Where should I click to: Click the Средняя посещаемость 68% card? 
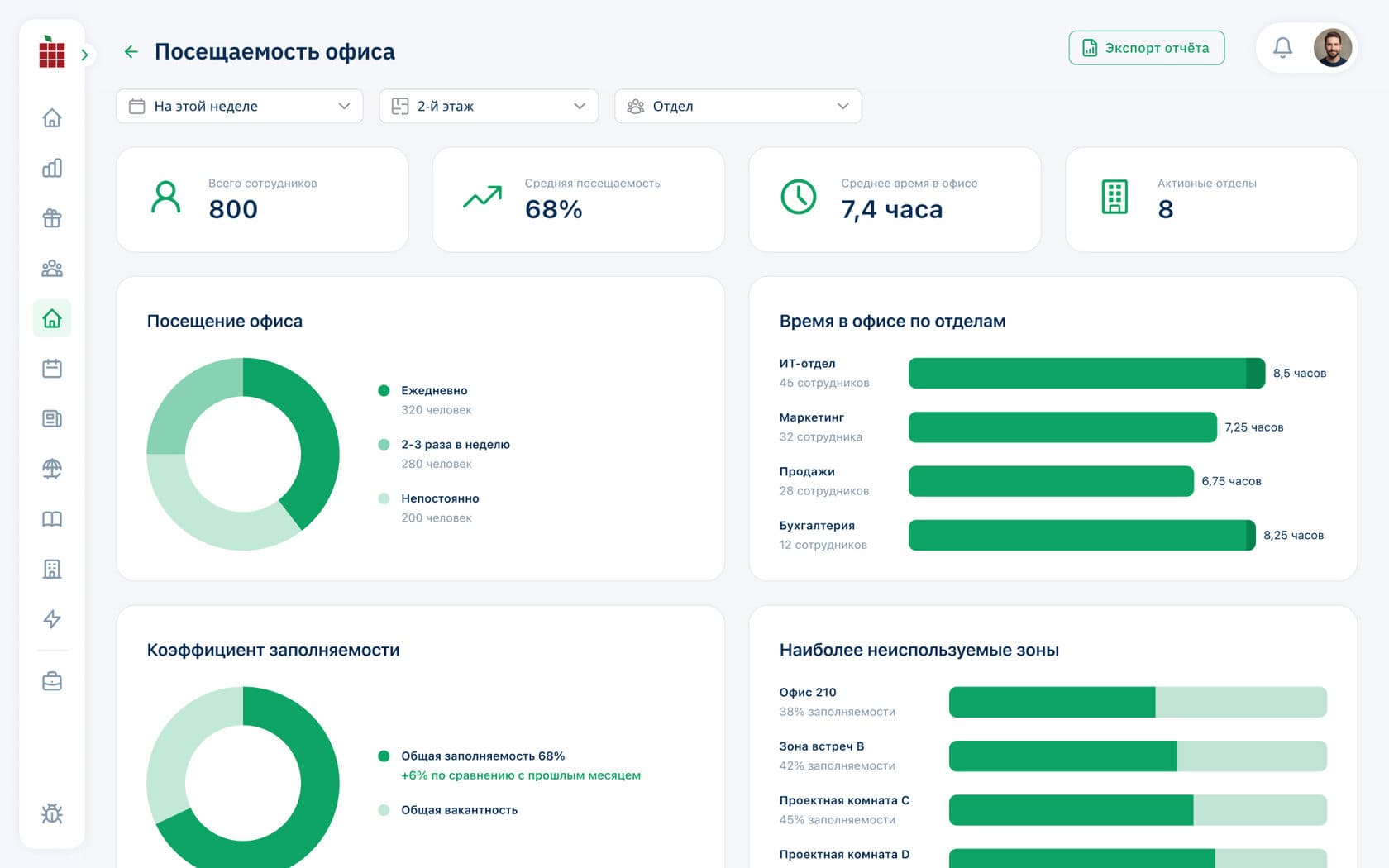tap(579, 199)
